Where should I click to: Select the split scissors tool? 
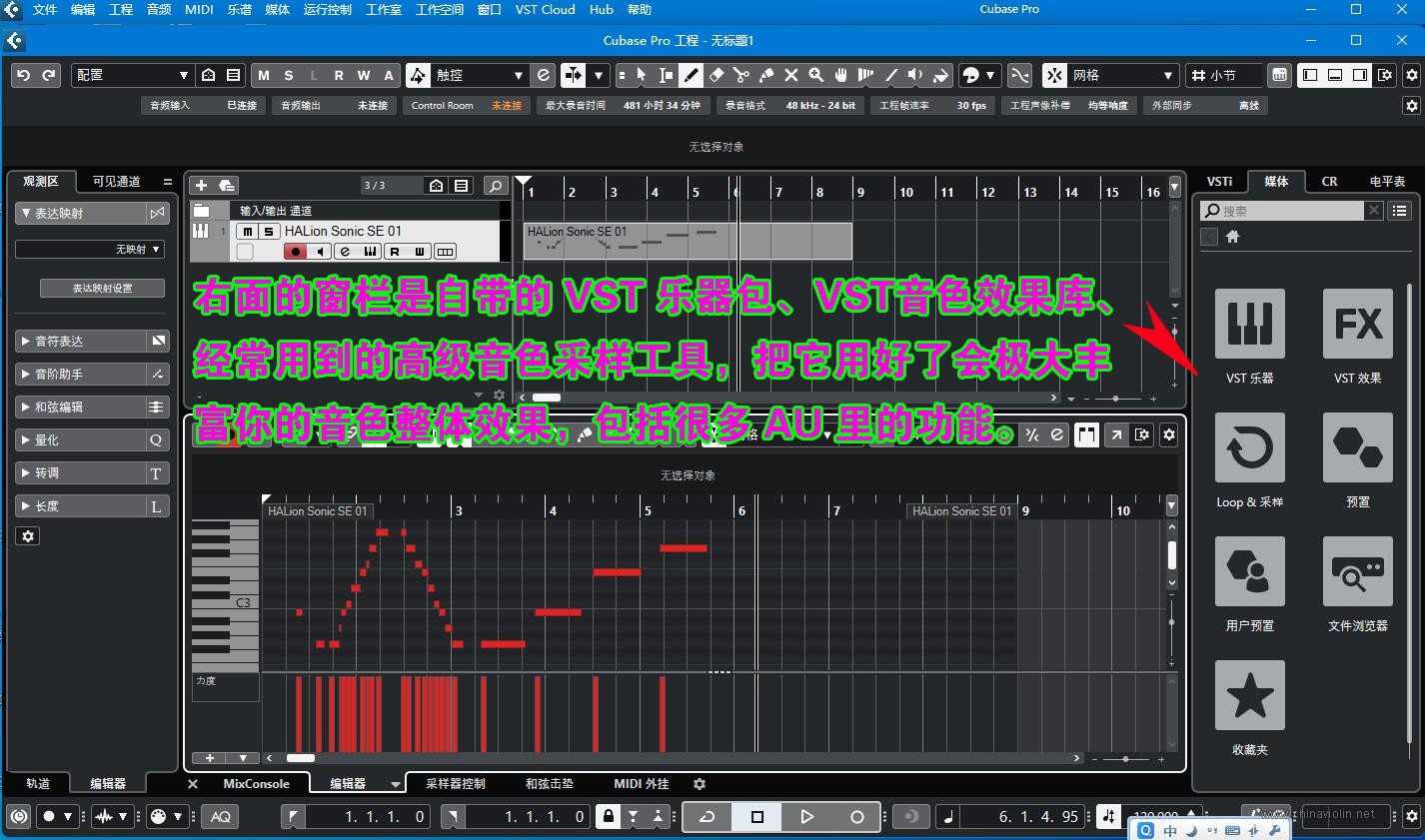tap(740, 75)
